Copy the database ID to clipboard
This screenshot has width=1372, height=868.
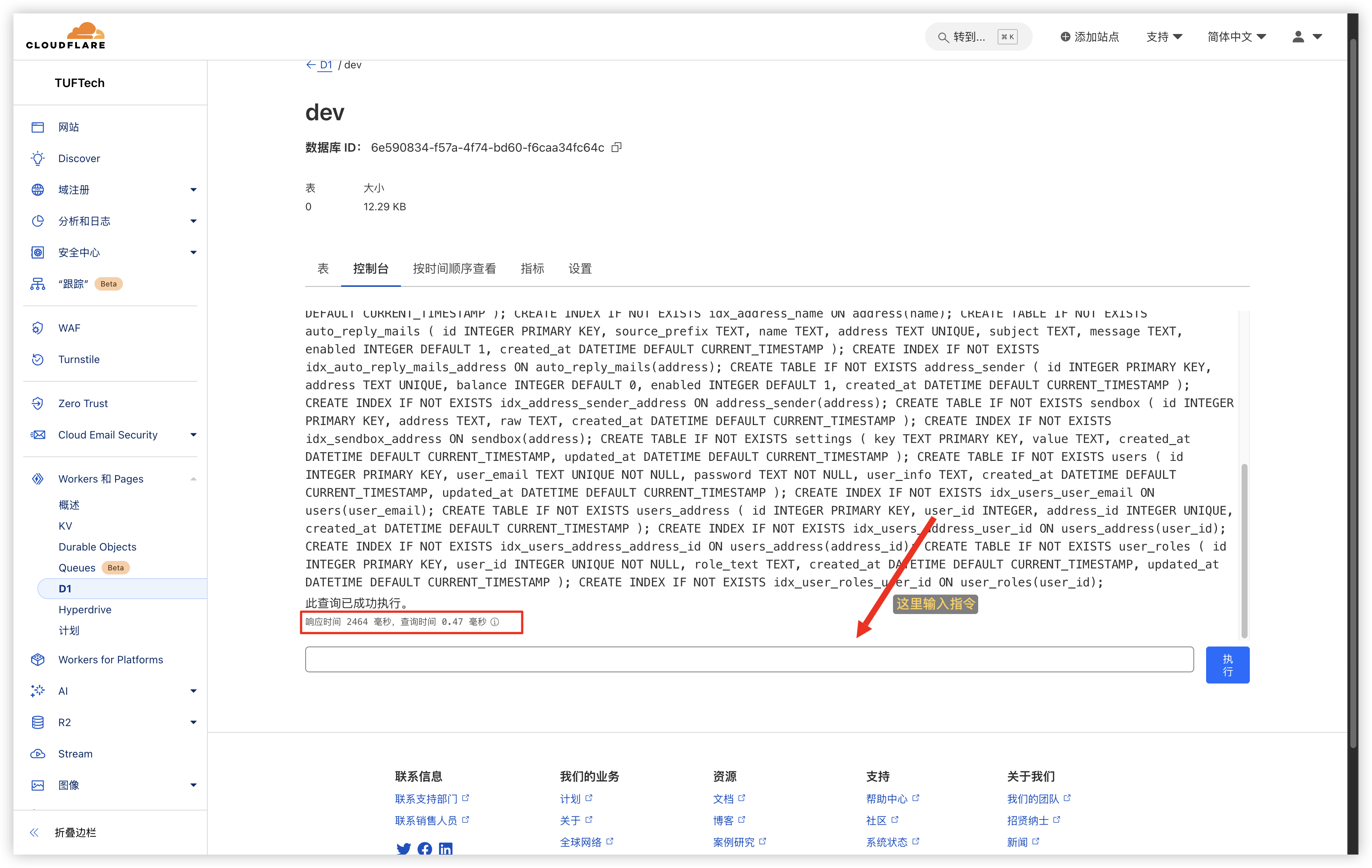coord(616,148)
